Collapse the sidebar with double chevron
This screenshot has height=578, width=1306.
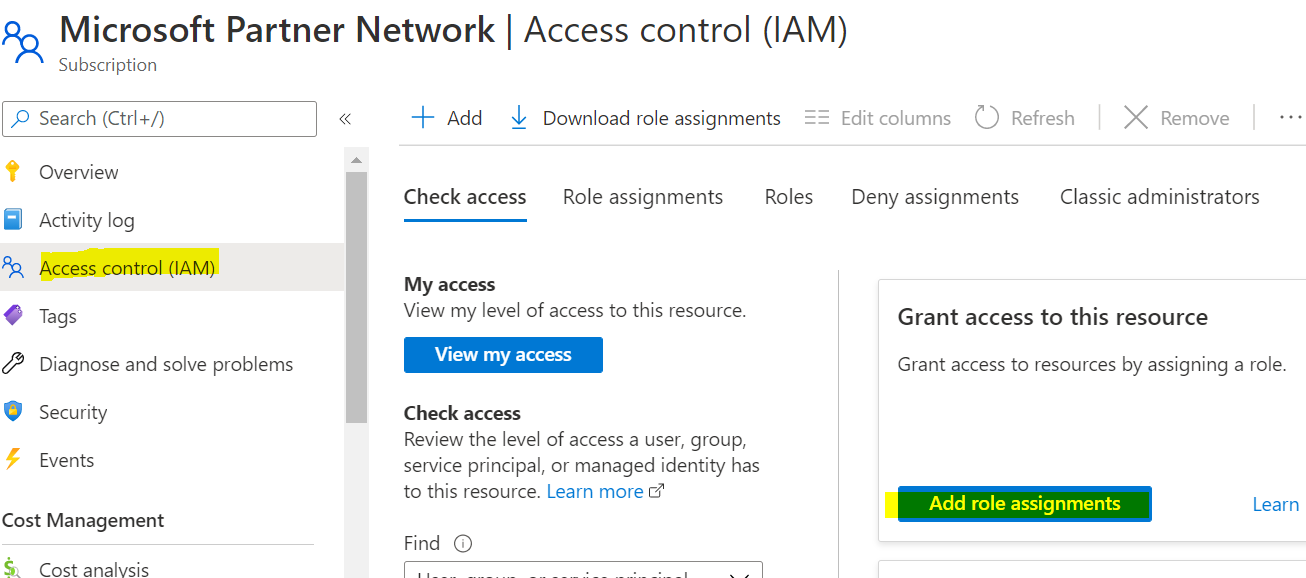tap(345, 118)
